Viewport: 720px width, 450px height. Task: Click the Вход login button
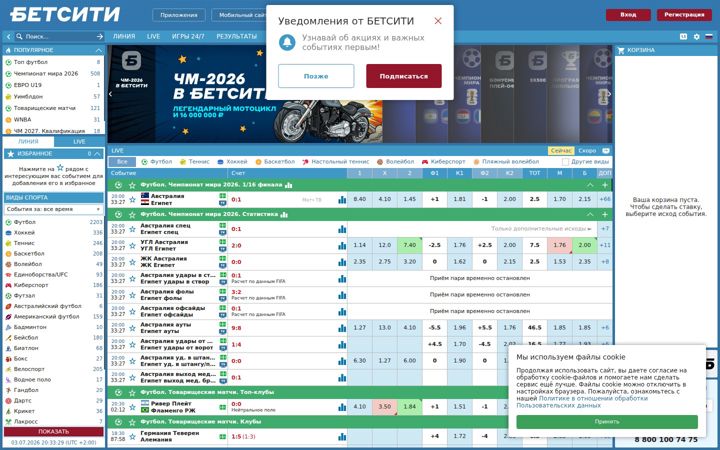[628, 15]
